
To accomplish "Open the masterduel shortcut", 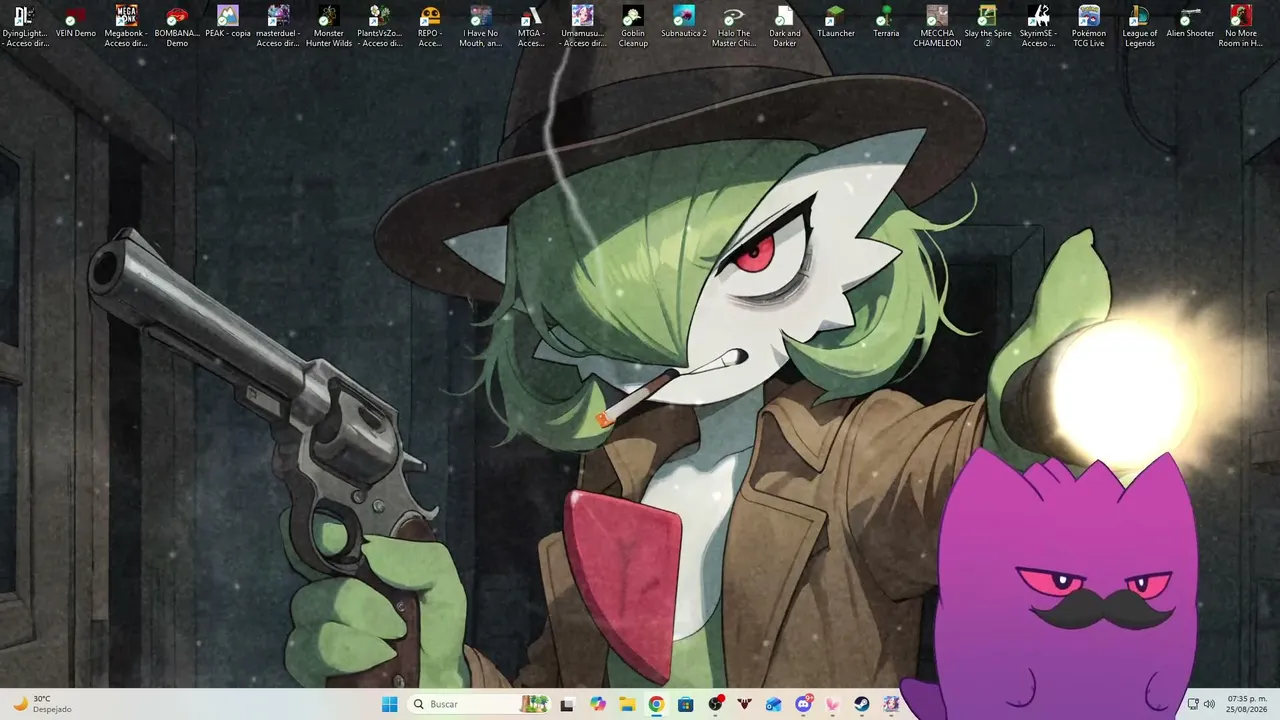I will pyautogui.click(x=278, y=26).
